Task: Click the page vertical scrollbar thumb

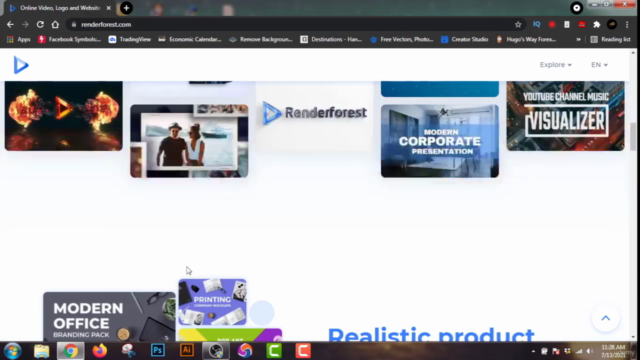Action: point(633,137)
